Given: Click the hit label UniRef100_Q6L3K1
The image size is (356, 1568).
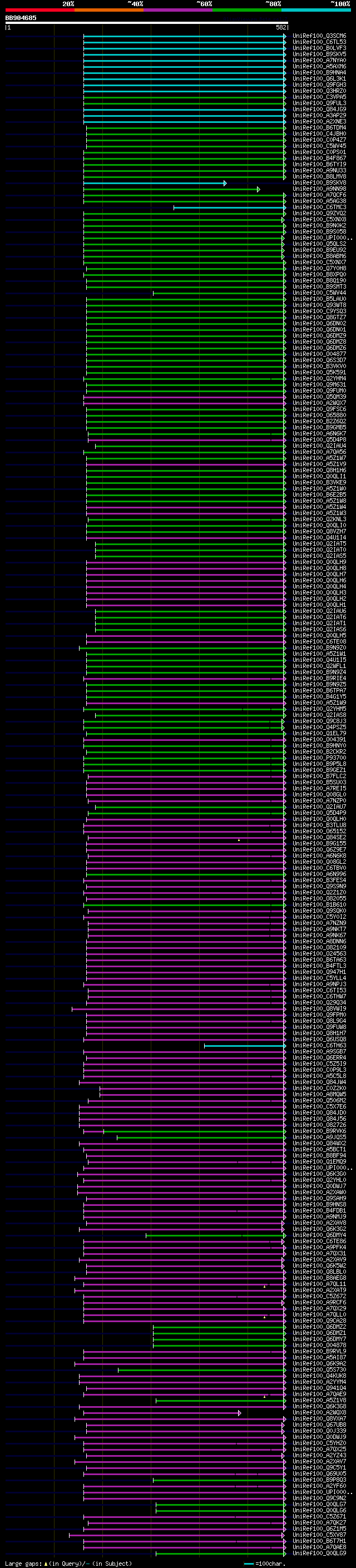Looking at the screenshot, I should click(x=319, y=79).
